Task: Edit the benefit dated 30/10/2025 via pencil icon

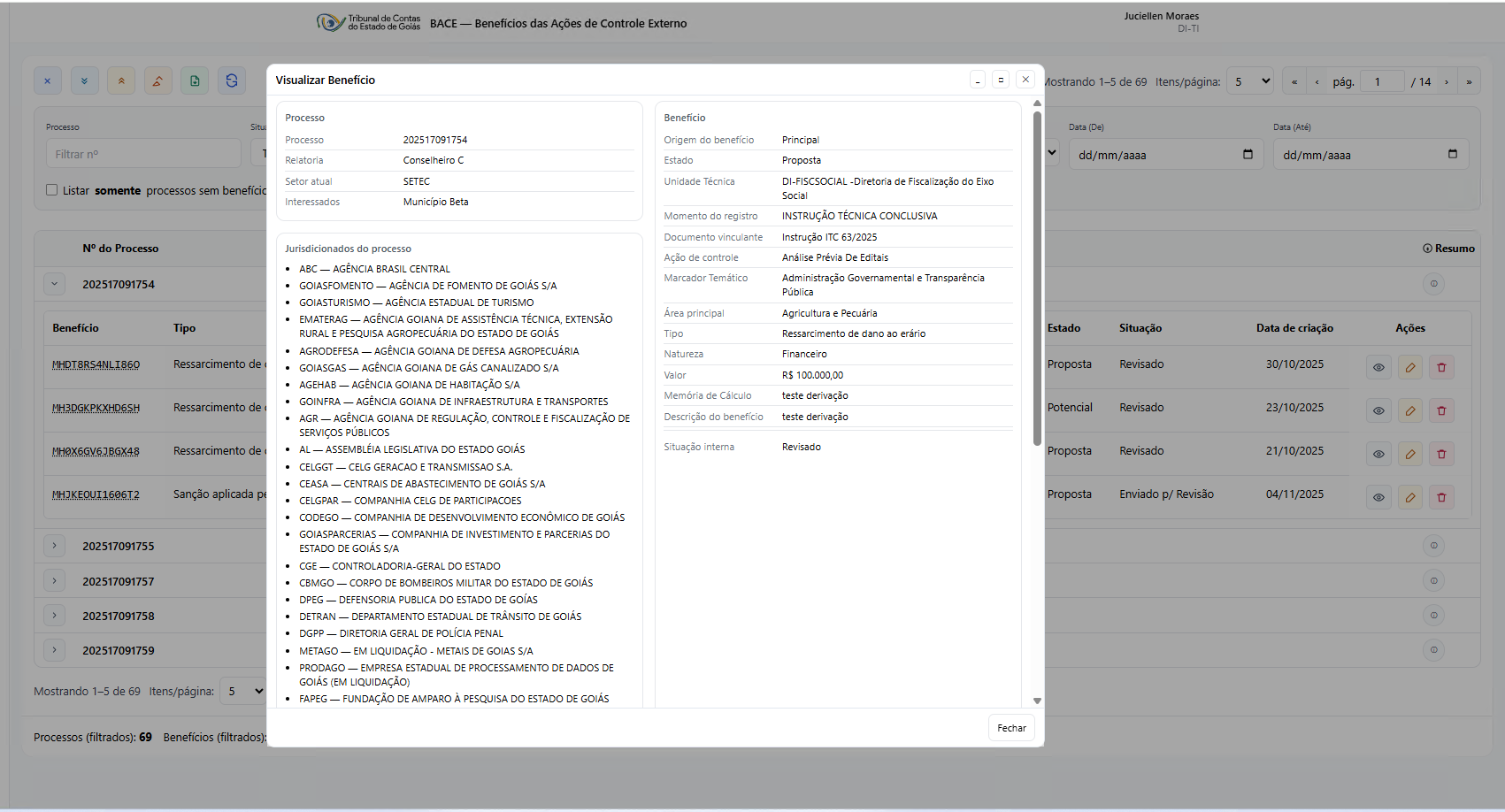Action: [x=1410, y=367]
